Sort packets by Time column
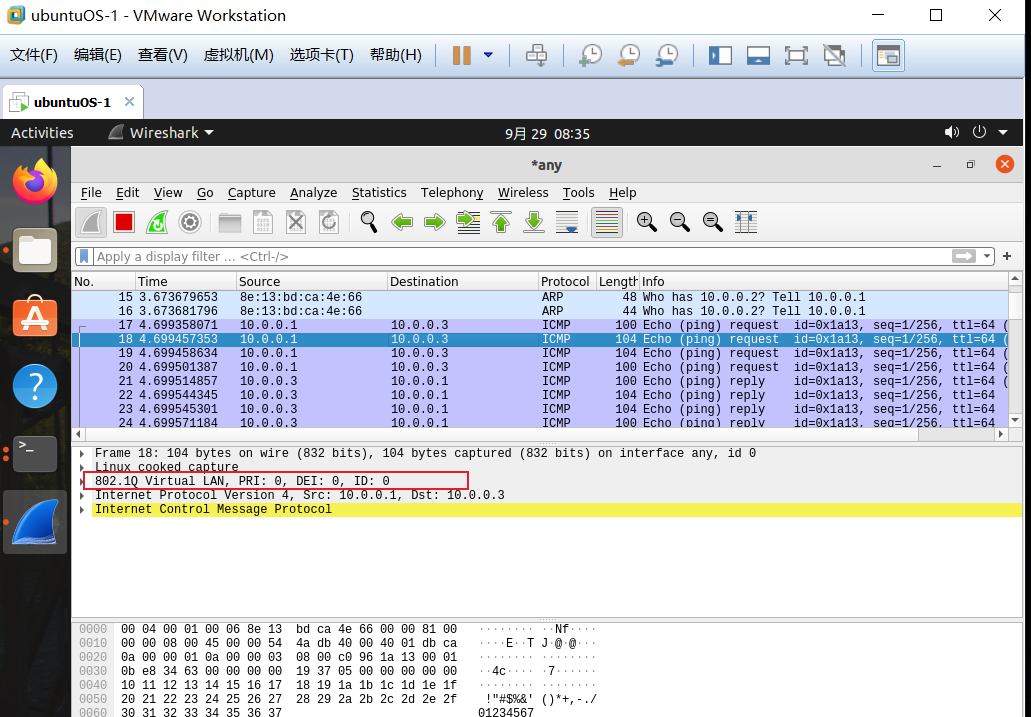 tap(185, 282)
